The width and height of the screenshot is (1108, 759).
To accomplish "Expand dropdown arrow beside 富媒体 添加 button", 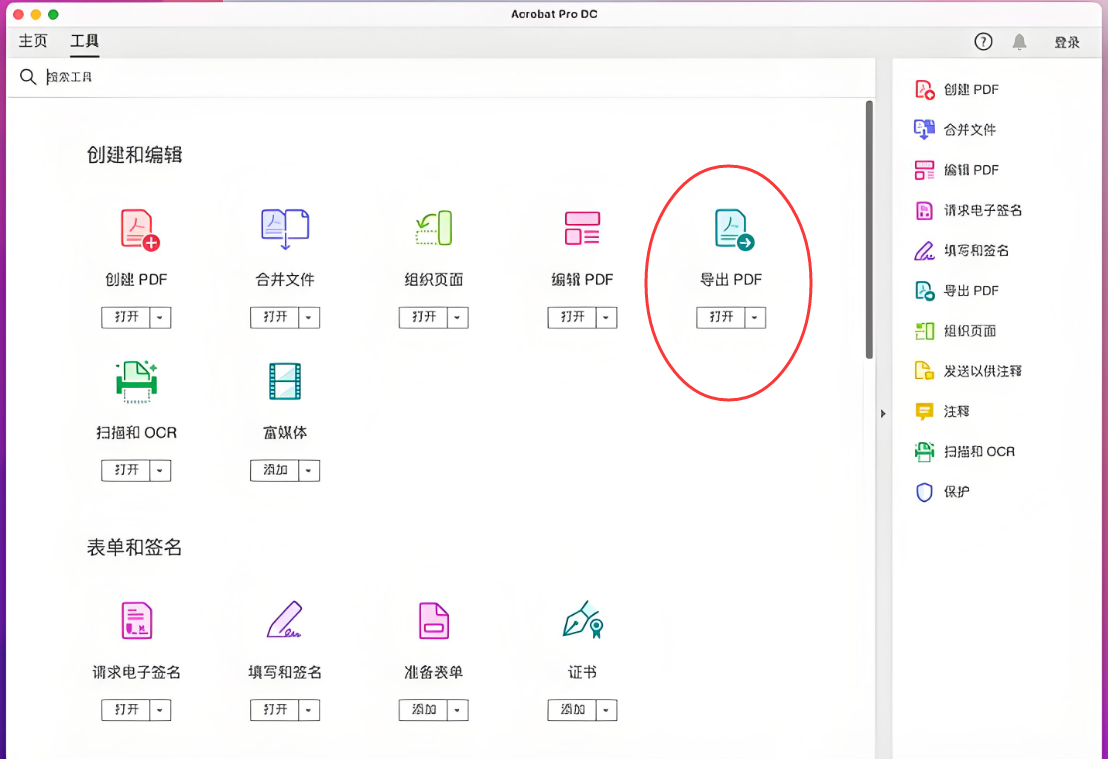I will [x=309, y=470].
